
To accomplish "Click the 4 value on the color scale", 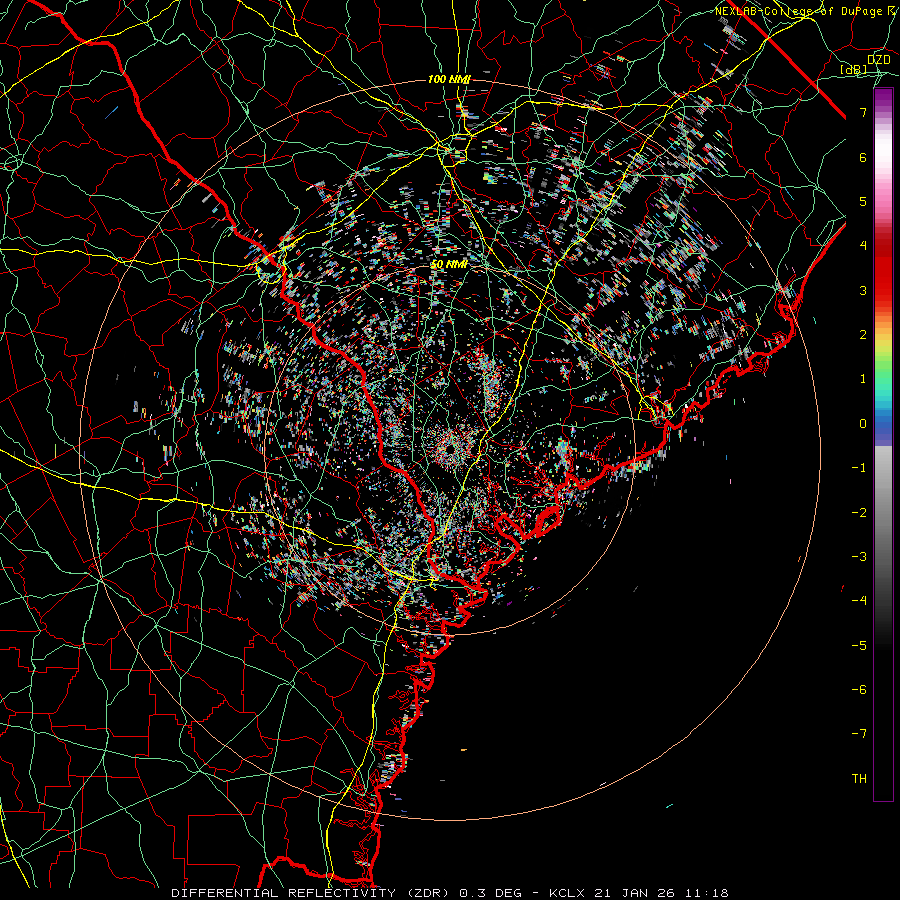I will pos(863,246).
